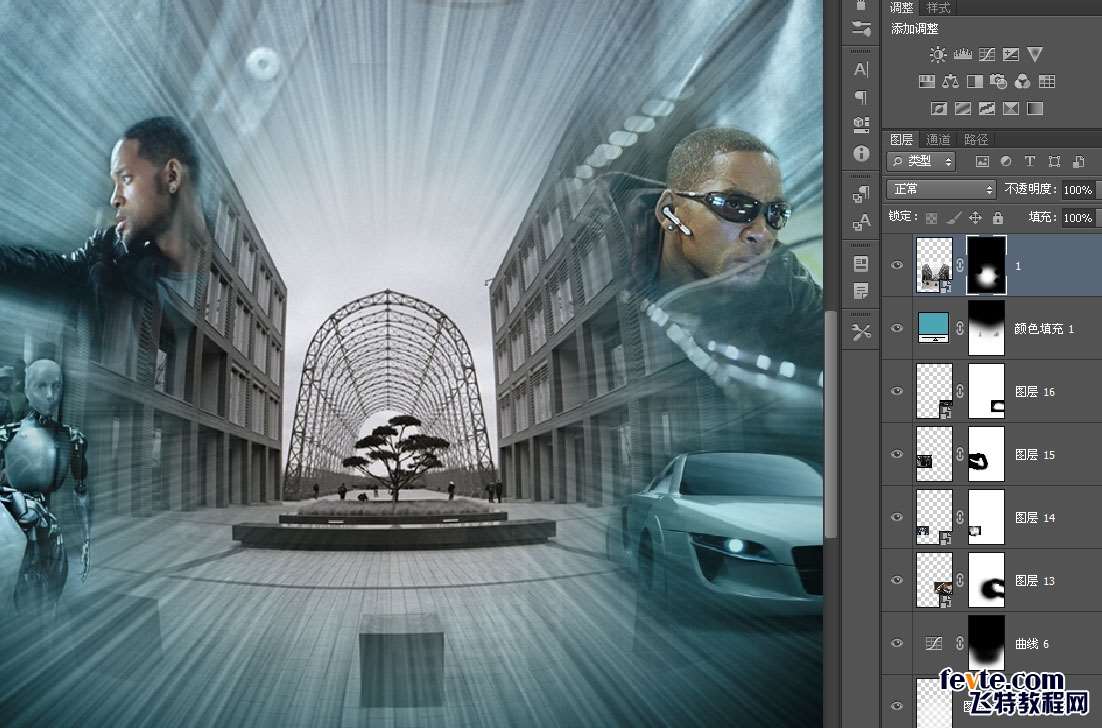This screenshot has height=728, width=1102.
Task: Add a Curves adjustment layer
Action: (x=987, y=55)
